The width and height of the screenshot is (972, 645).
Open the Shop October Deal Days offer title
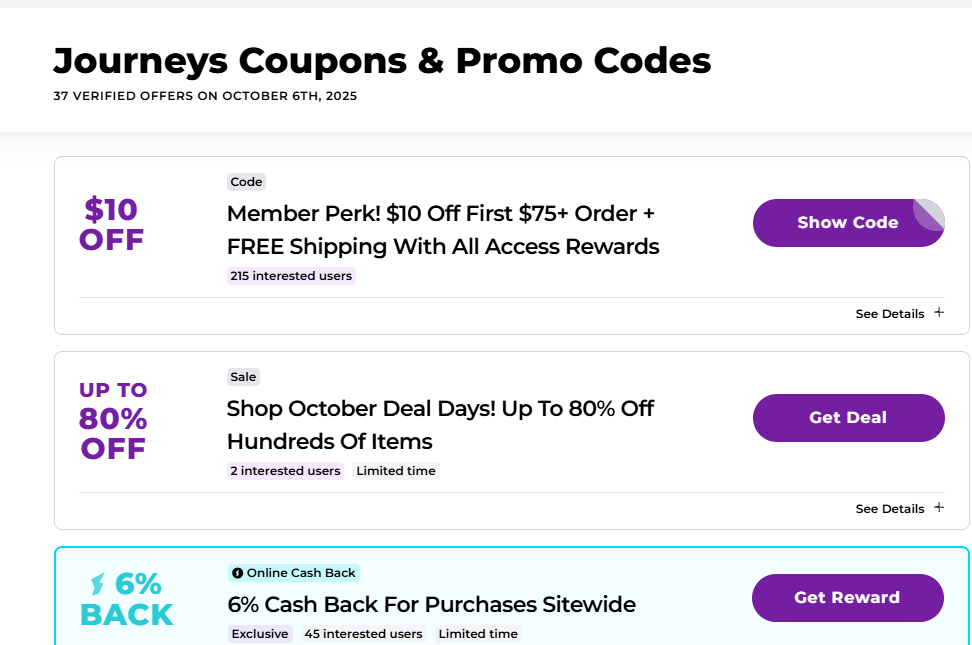pyautogui.click(x=440, y=425)
